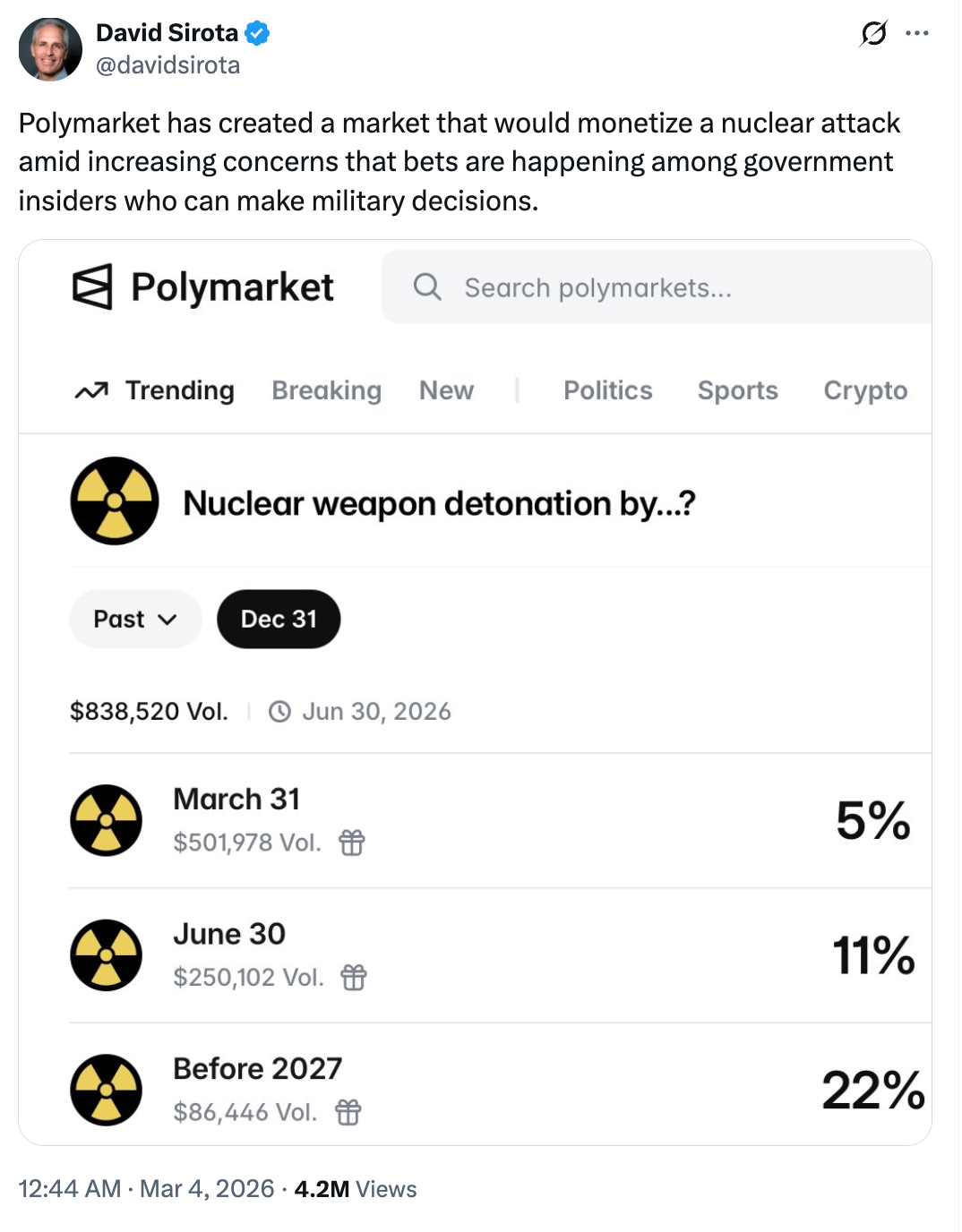Screen dimensions: 962x1232
Task: Click David Sirota's profile avatar
Action: (x=50, y=50)
